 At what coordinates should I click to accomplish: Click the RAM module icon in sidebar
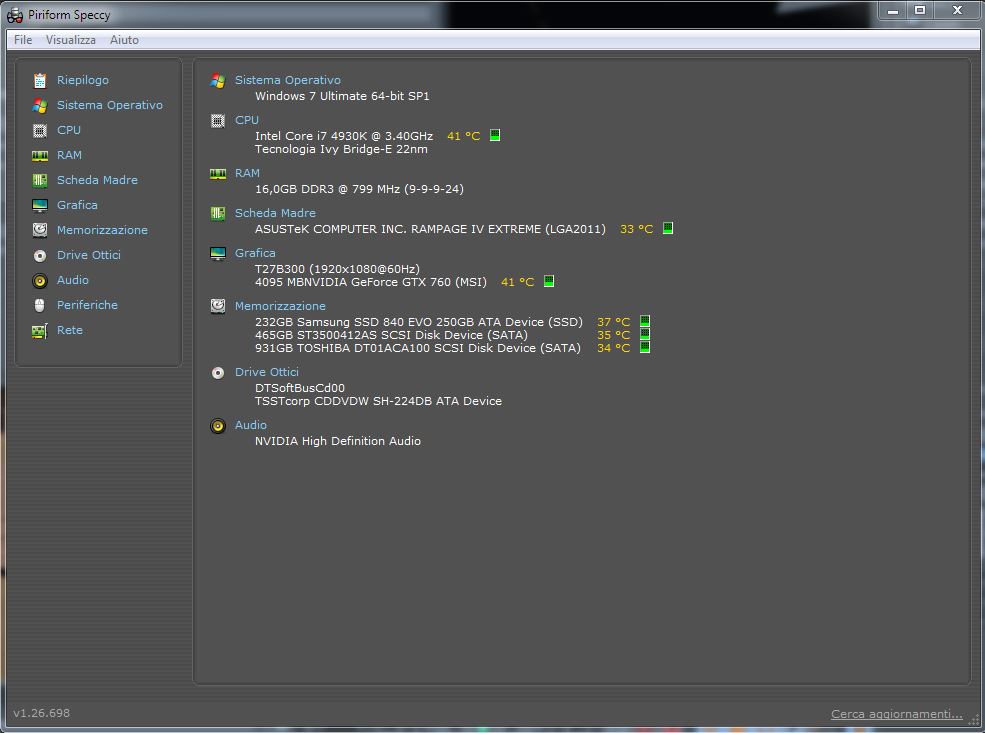coord(40,156)
